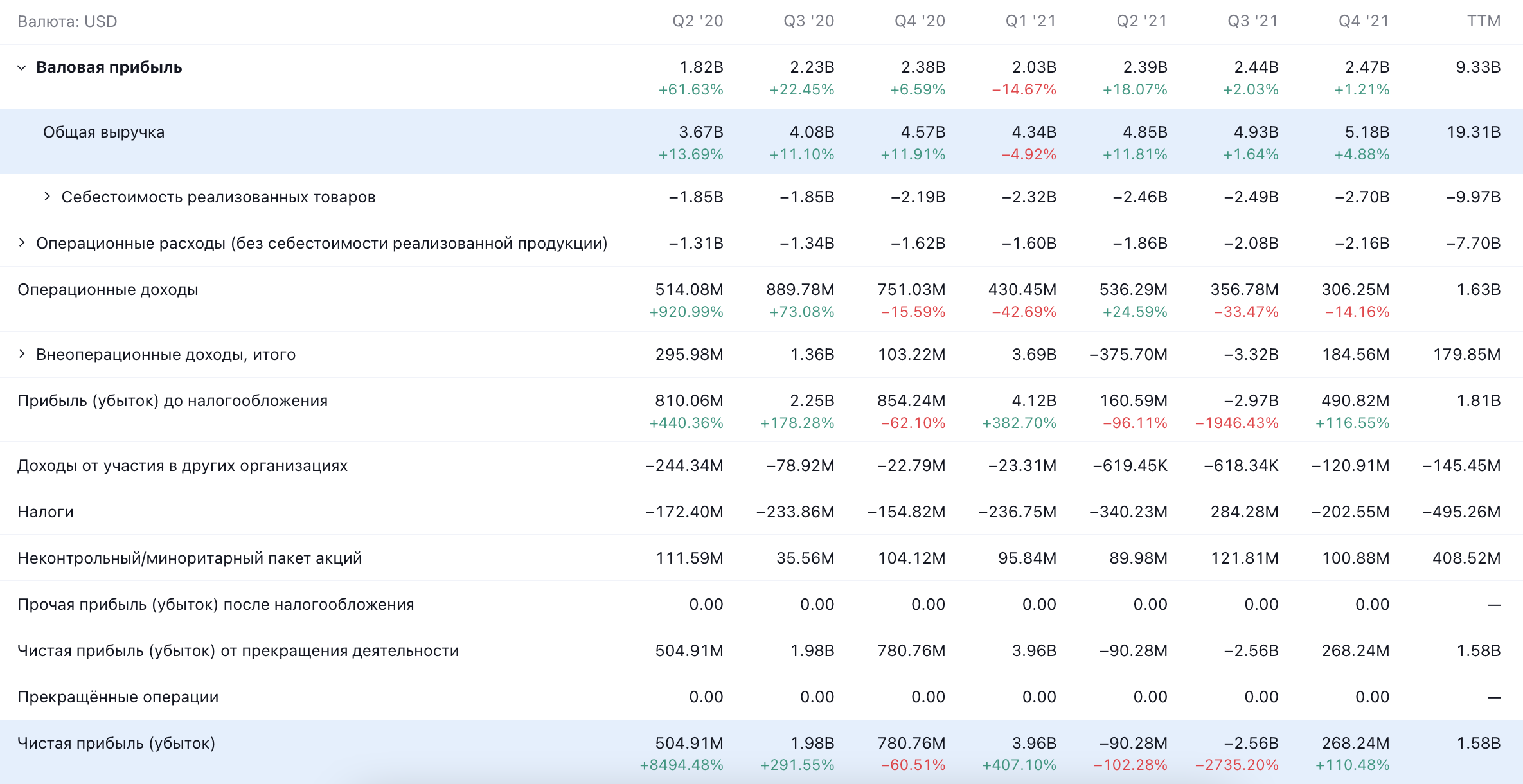This screenshot has height=784, width=1523.
Task: Click net income change +8494.48%
Action: tap(682, 765)
